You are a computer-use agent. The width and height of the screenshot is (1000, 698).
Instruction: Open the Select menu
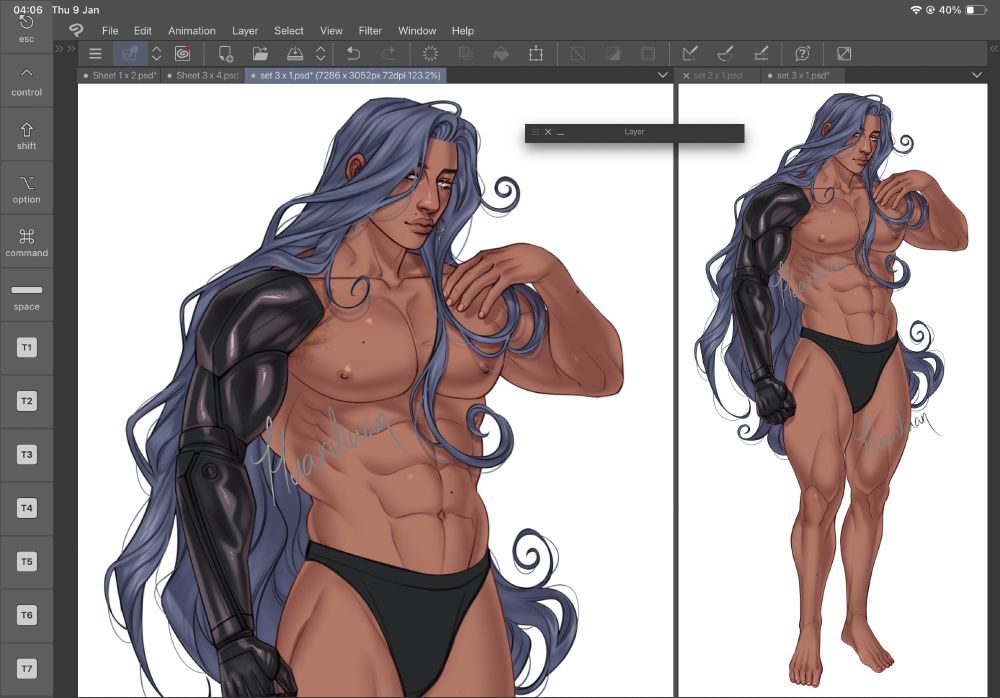[x=288, y=31]
